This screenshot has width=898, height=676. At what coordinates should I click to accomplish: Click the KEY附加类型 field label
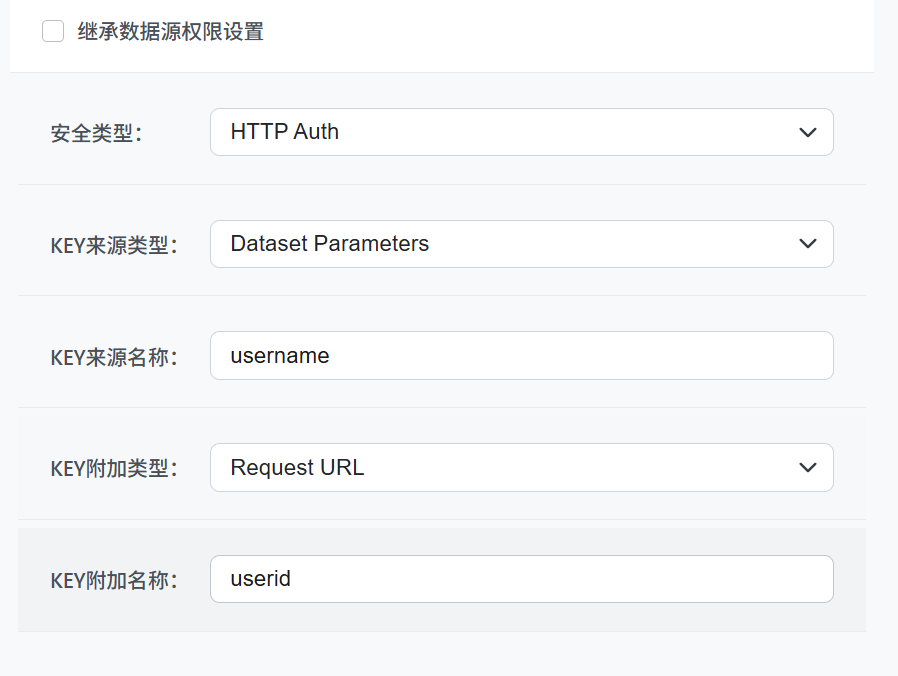pos(113,469)
